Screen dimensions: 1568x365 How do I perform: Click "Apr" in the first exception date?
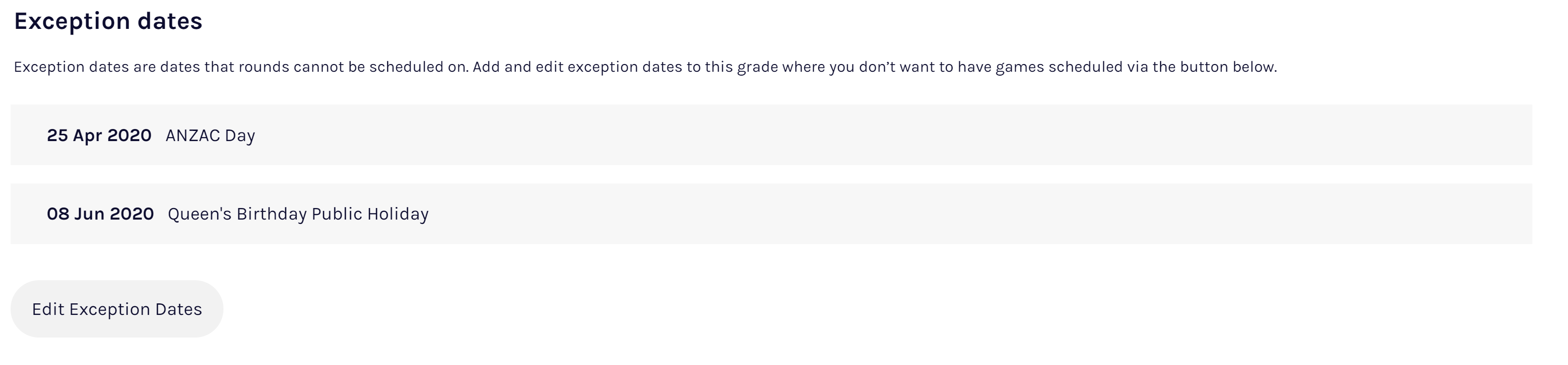(87, 135)
